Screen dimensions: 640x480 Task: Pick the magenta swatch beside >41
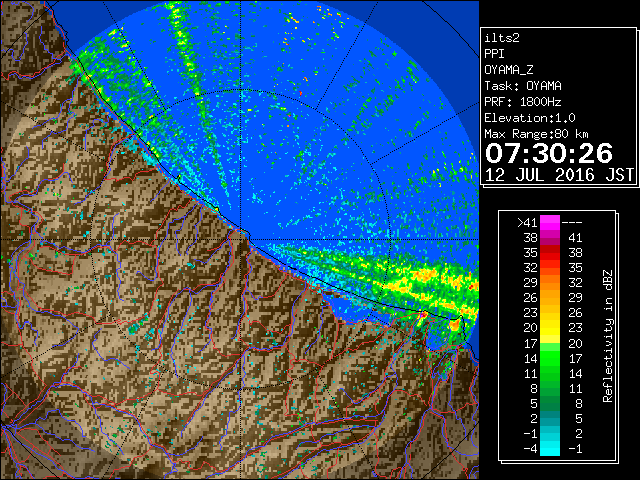click(x=550, y=223)
